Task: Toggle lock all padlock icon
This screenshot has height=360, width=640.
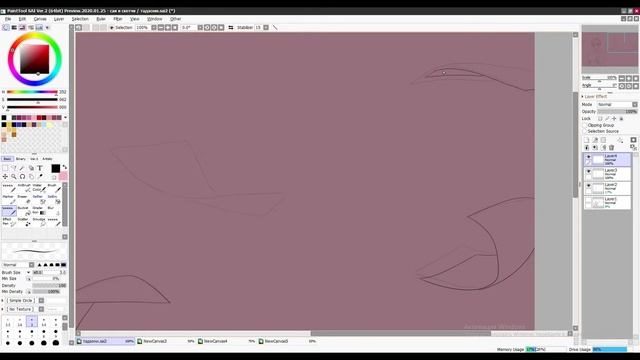Action: click(x=621, y=118)
